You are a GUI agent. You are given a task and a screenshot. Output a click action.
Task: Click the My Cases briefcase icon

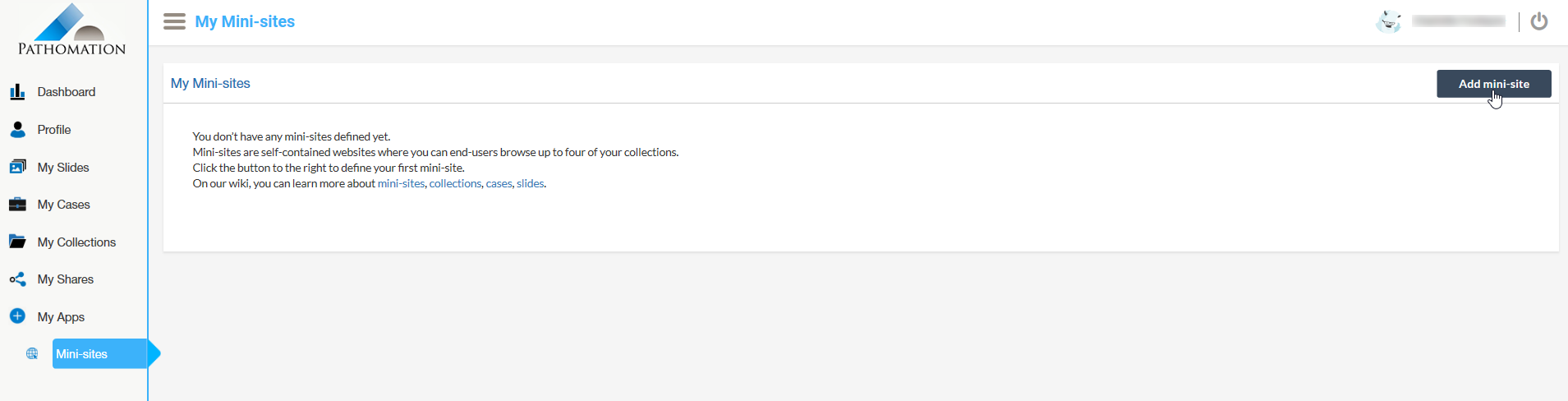click(17, 205)
